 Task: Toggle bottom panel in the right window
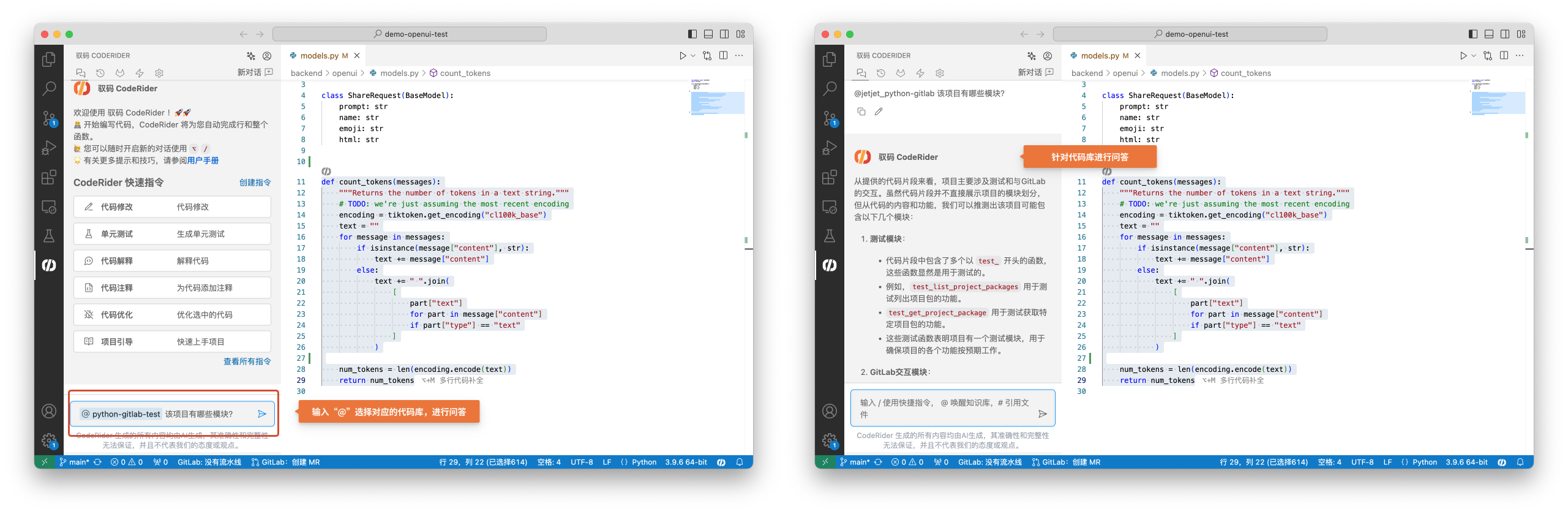[x=1489, y=34]
